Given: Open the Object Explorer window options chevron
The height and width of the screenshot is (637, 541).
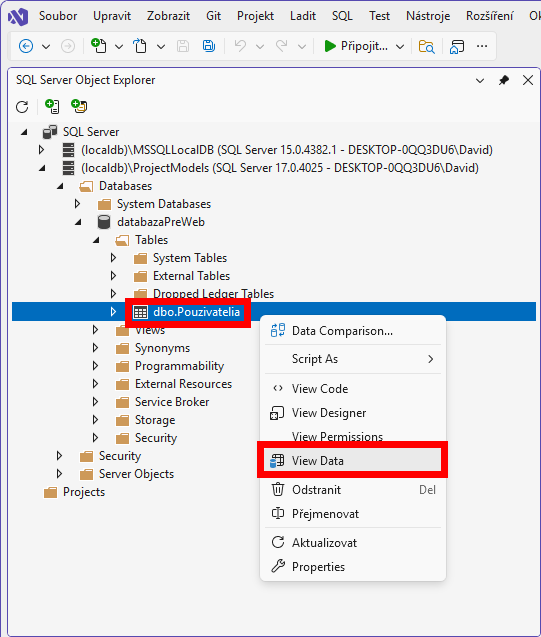Looking at the screenshot, I should tap(480, 80).
